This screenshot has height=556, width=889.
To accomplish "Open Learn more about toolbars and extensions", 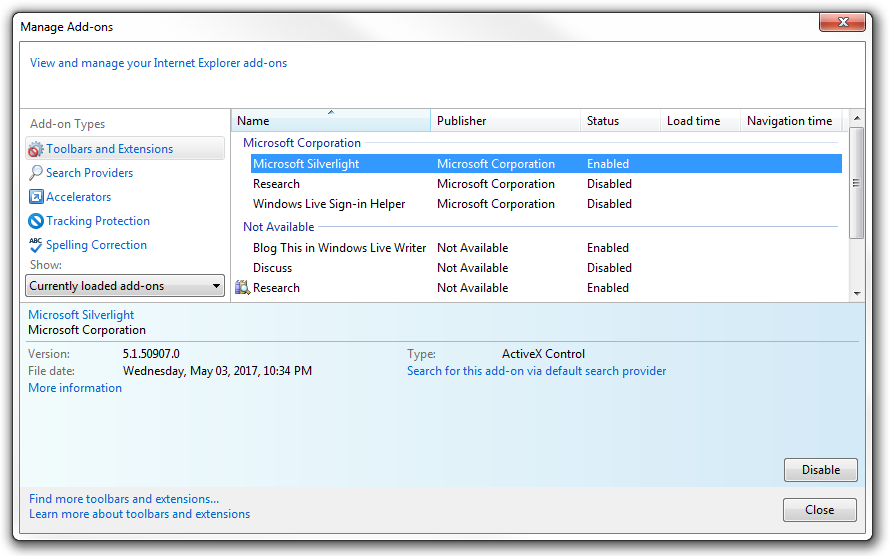I will coord(139,513).
